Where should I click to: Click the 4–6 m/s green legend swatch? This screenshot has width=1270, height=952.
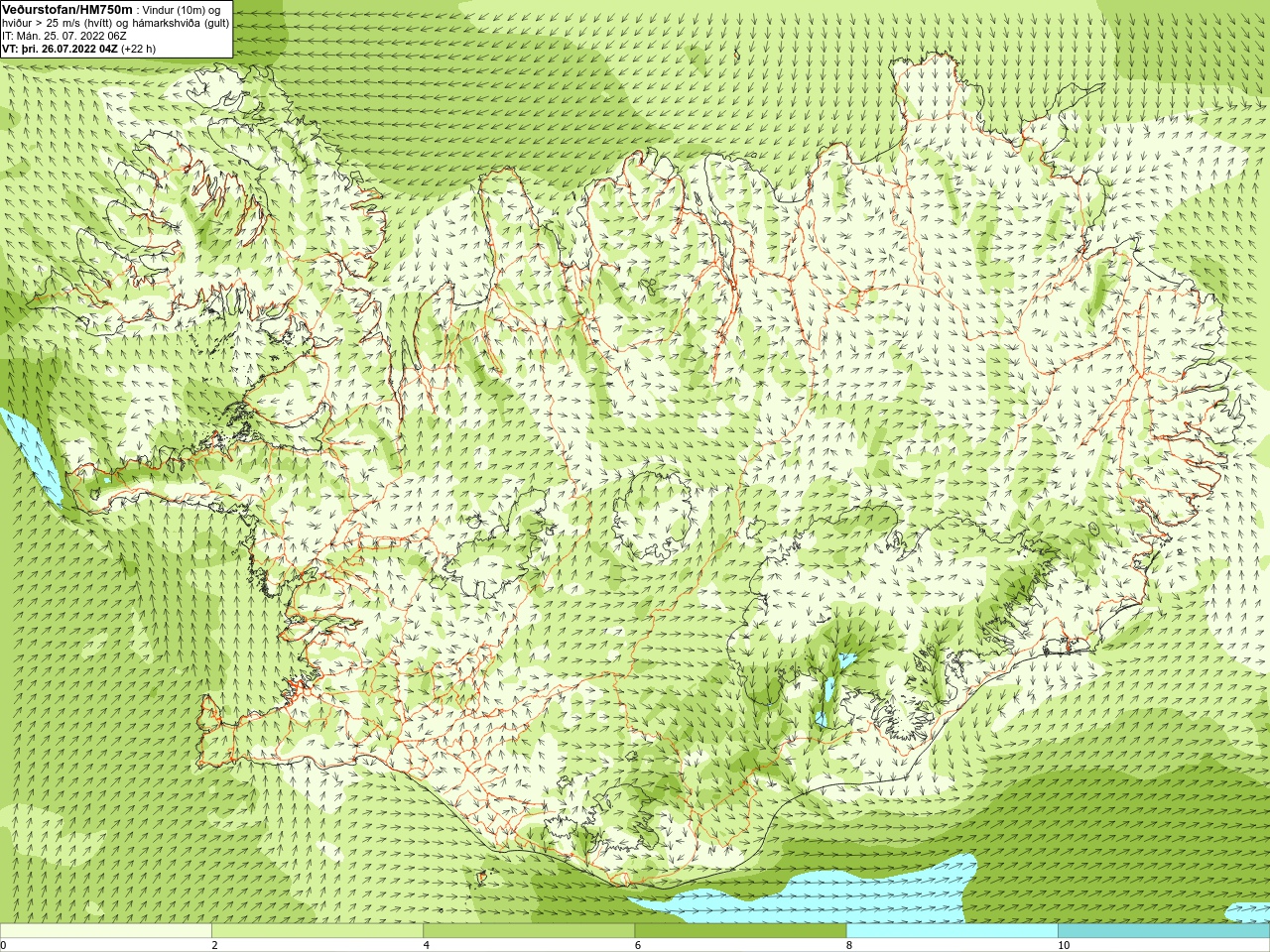pyautogui.click(x=529, y=931)
